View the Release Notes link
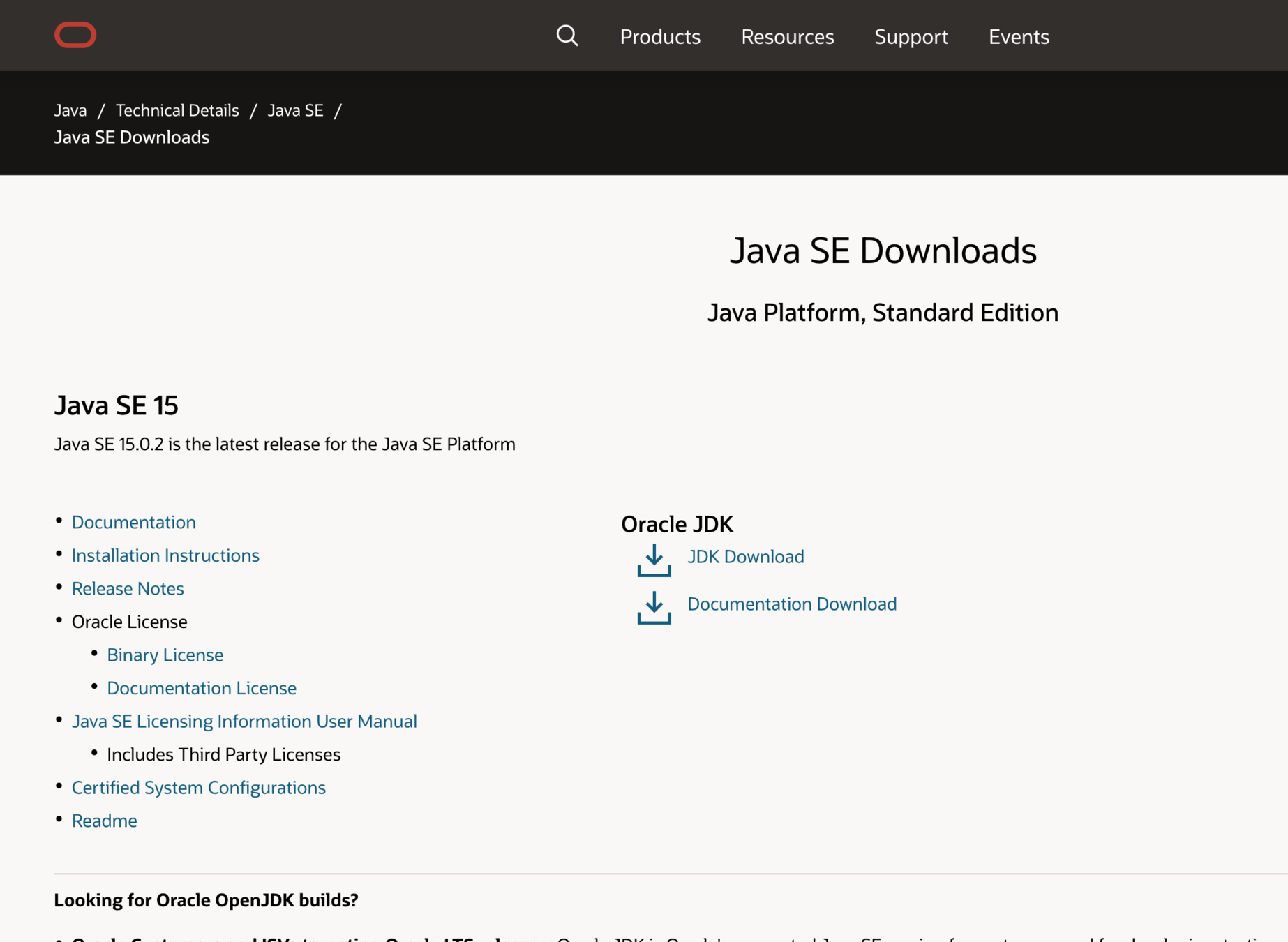 (x=128, y=588)
